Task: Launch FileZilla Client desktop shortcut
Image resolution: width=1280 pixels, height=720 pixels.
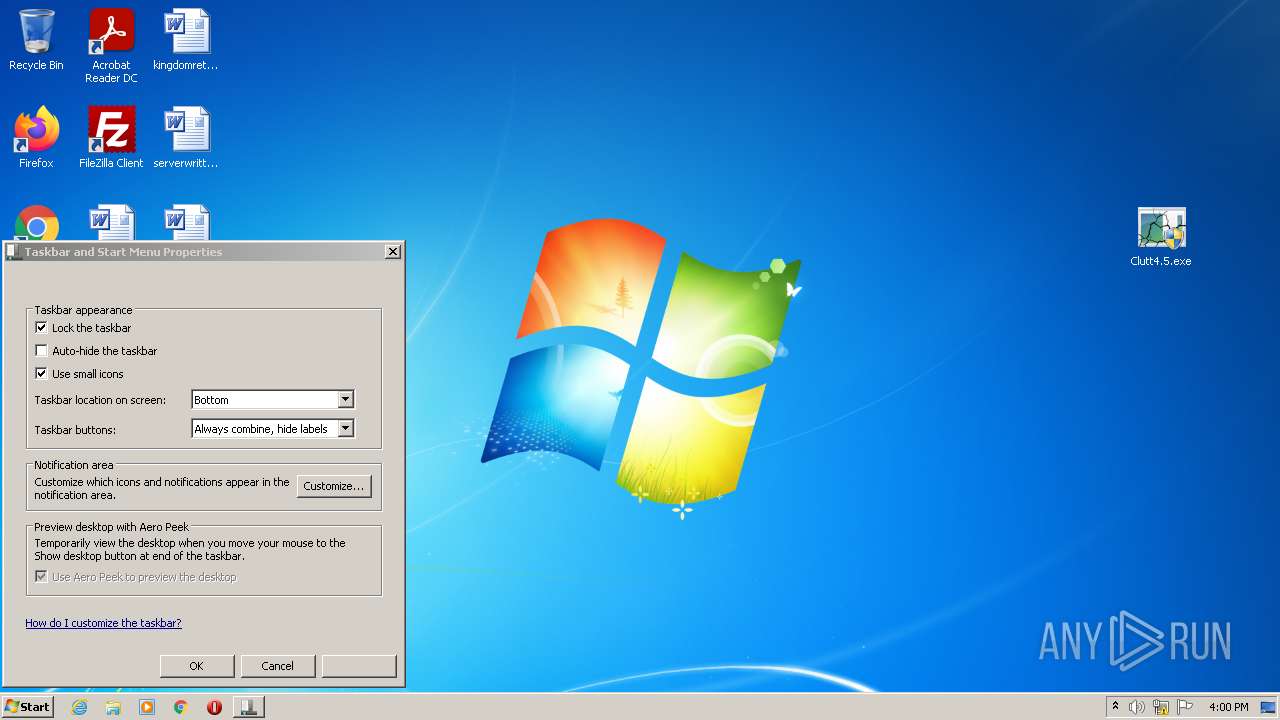Action: (111, 137)
